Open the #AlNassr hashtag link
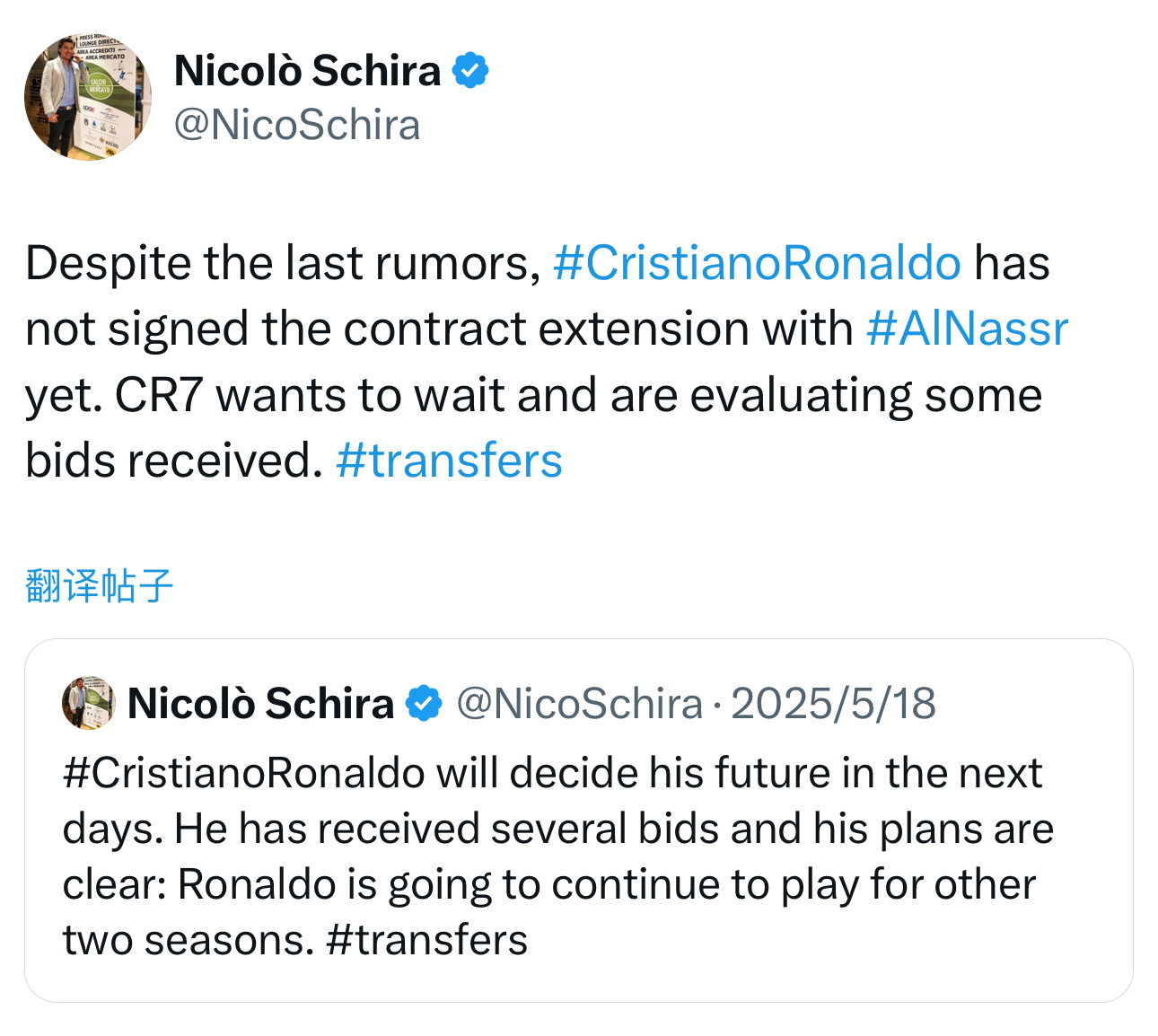The image size is (1158, 1036). pyautogui.click(x=967, y=329)
